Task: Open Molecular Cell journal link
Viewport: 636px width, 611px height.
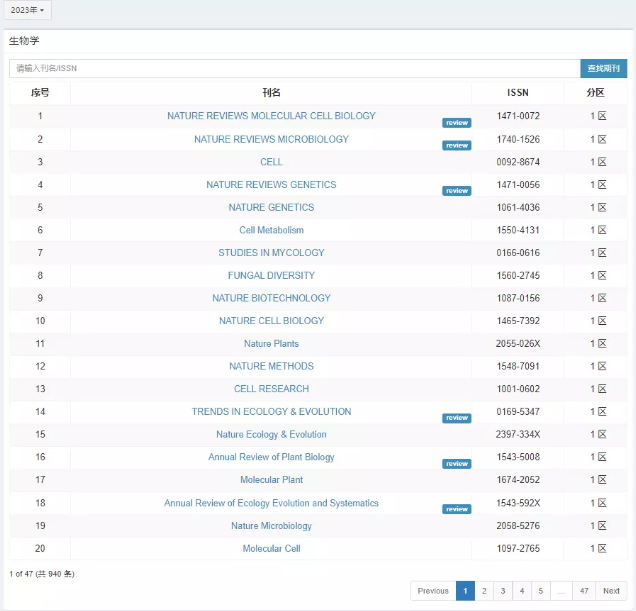Action: [271, 549]
